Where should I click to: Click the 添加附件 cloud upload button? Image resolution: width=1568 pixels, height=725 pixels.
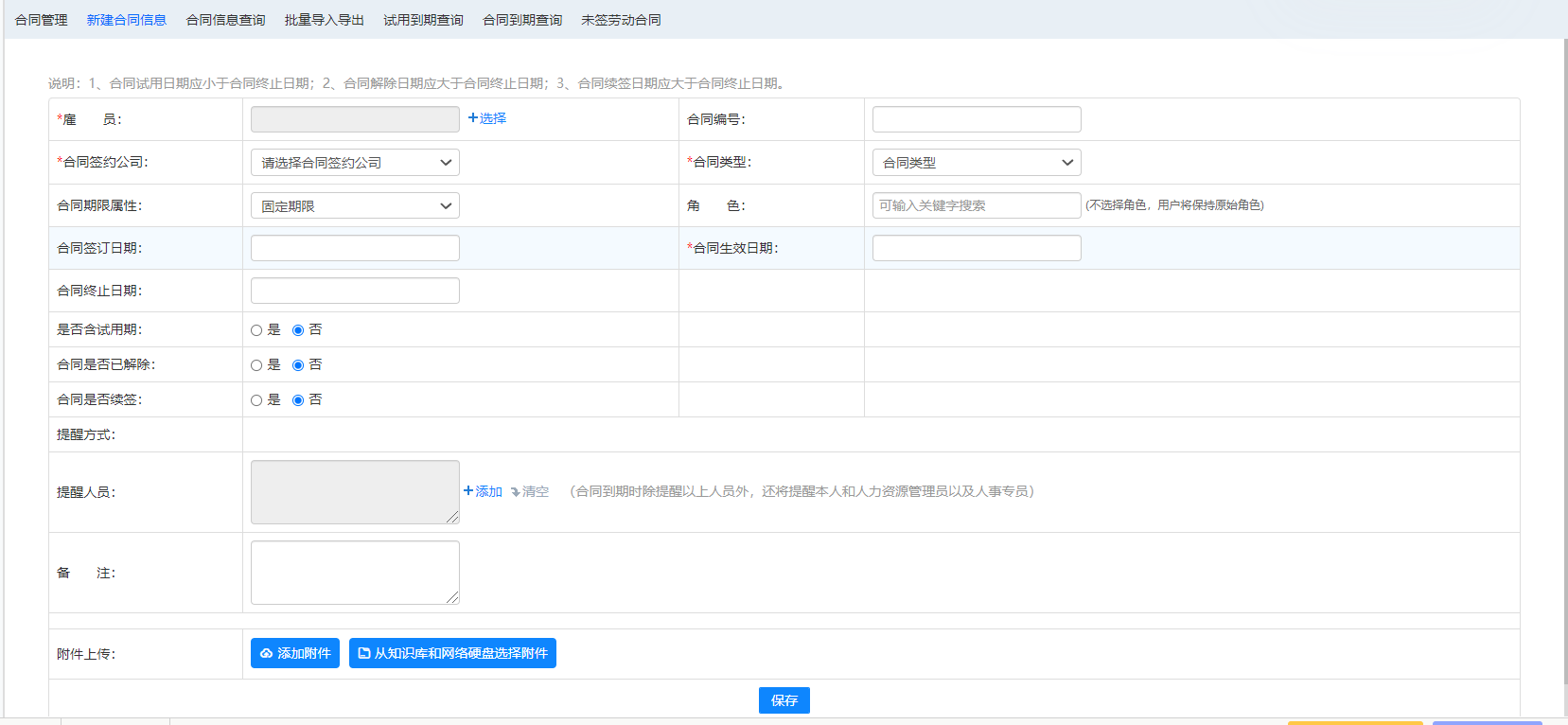pos(294,653)
